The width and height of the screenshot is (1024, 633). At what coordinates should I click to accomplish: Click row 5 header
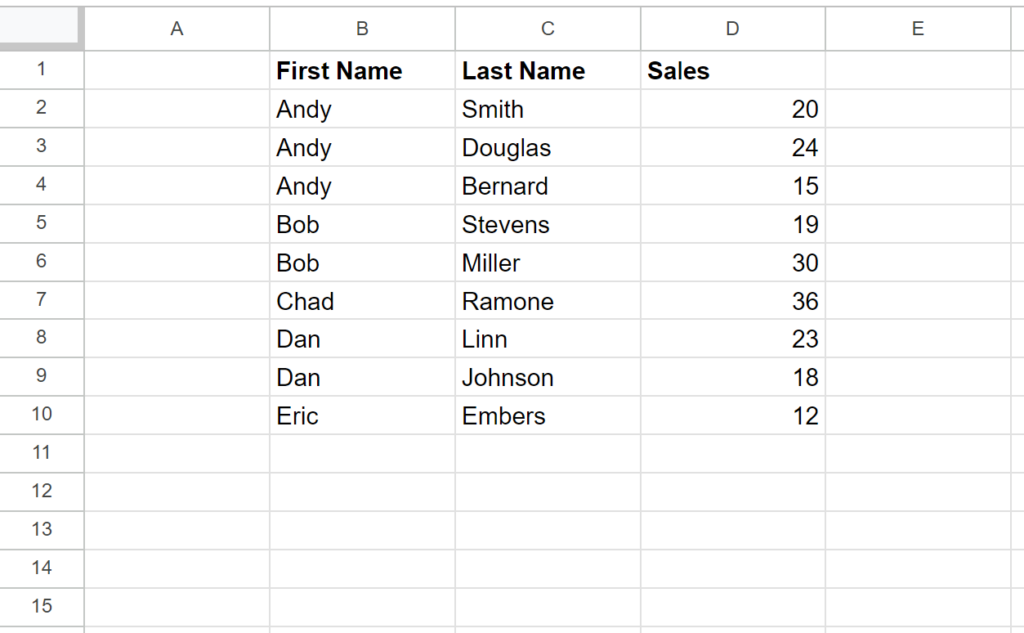tap(41, 224)
